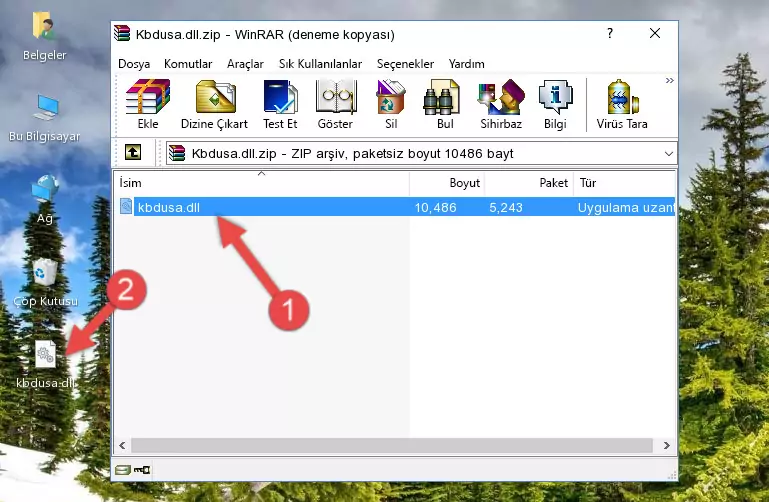Click the archive path text field
This screenshot has width=769, height=502.
point(422,153)
